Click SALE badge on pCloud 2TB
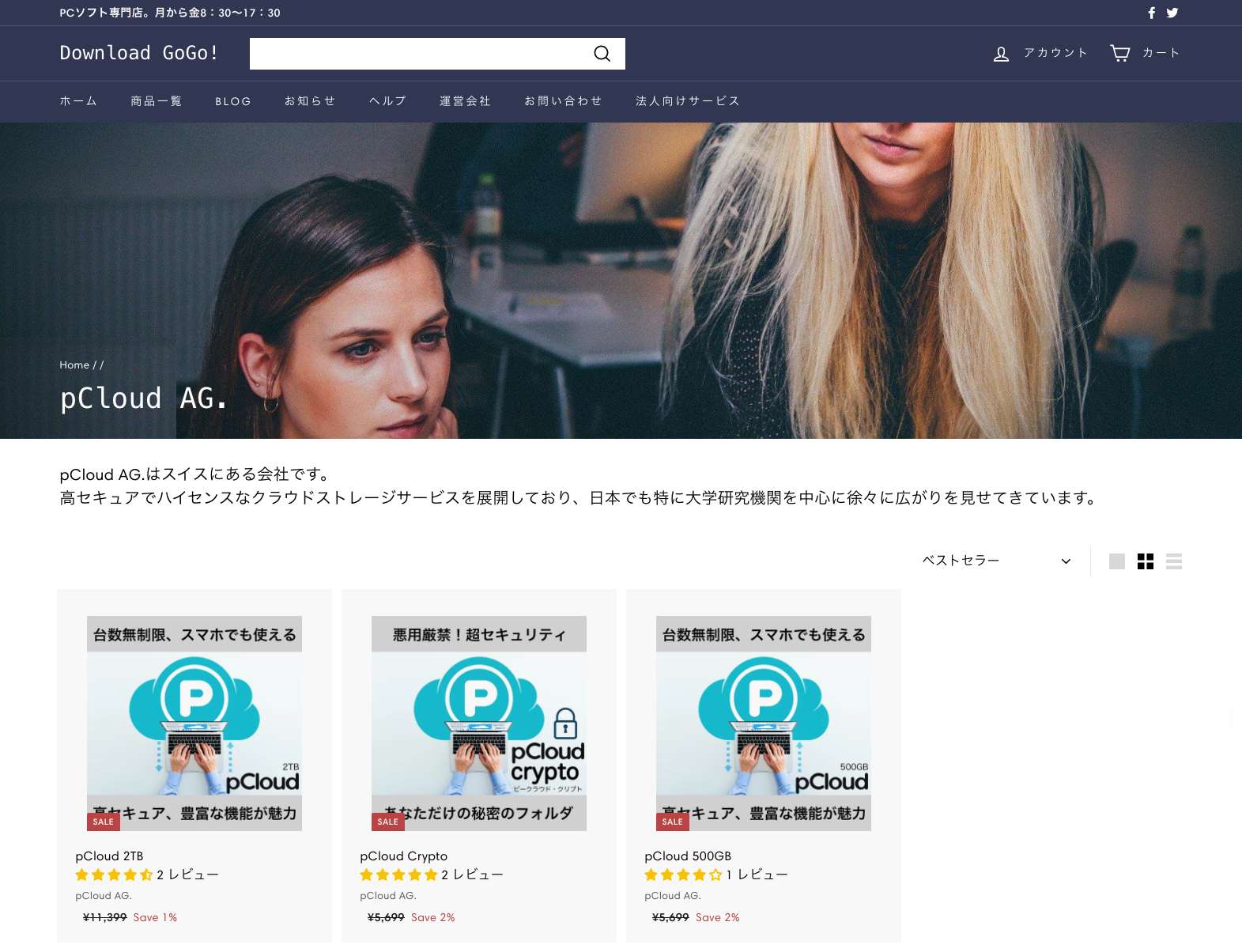Image resolution: width=1242 pixels, height=952 pixels. click(x=104, y=822)
